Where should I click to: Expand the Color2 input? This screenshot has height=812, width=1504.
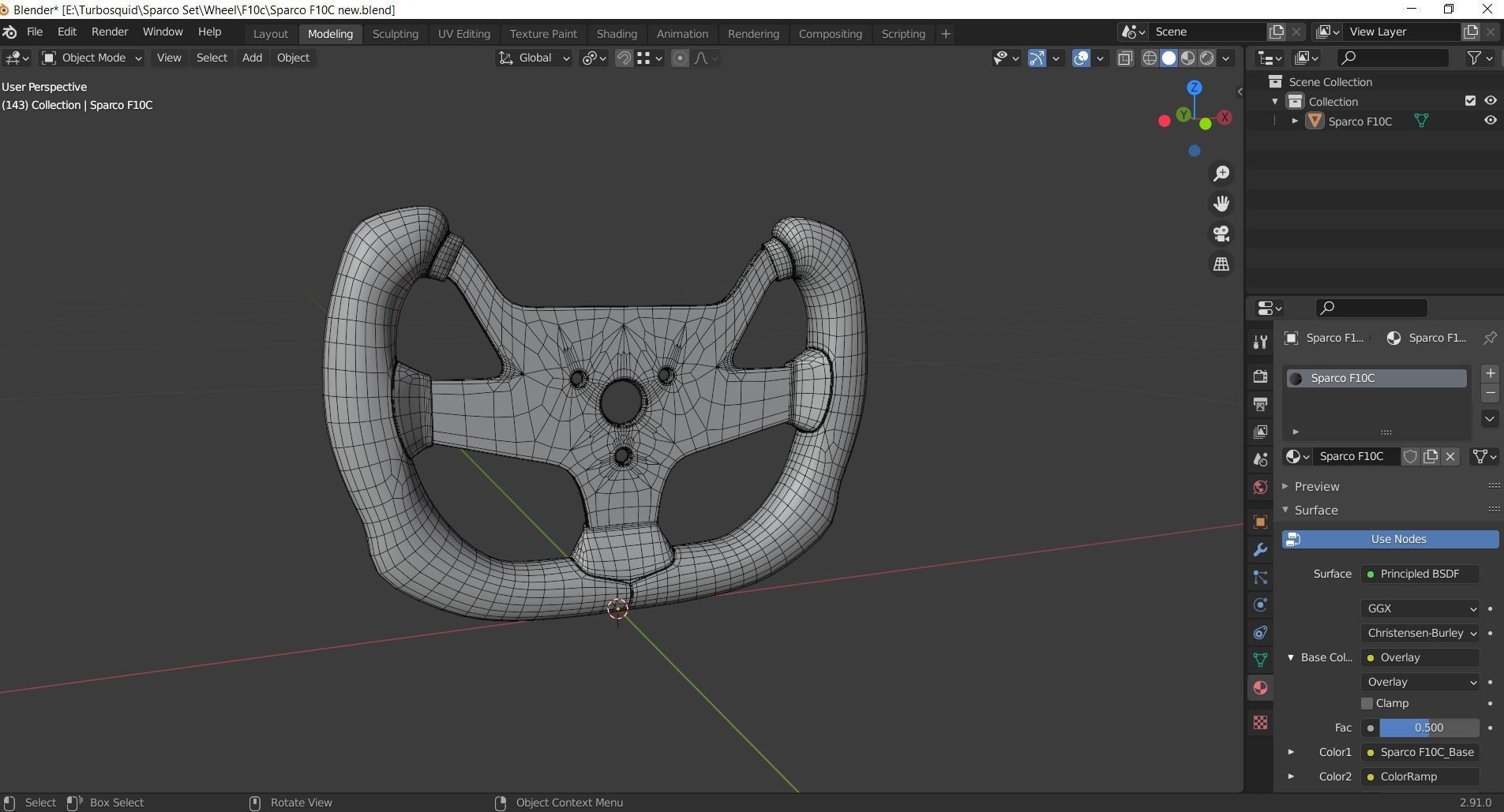point(1291,776)
